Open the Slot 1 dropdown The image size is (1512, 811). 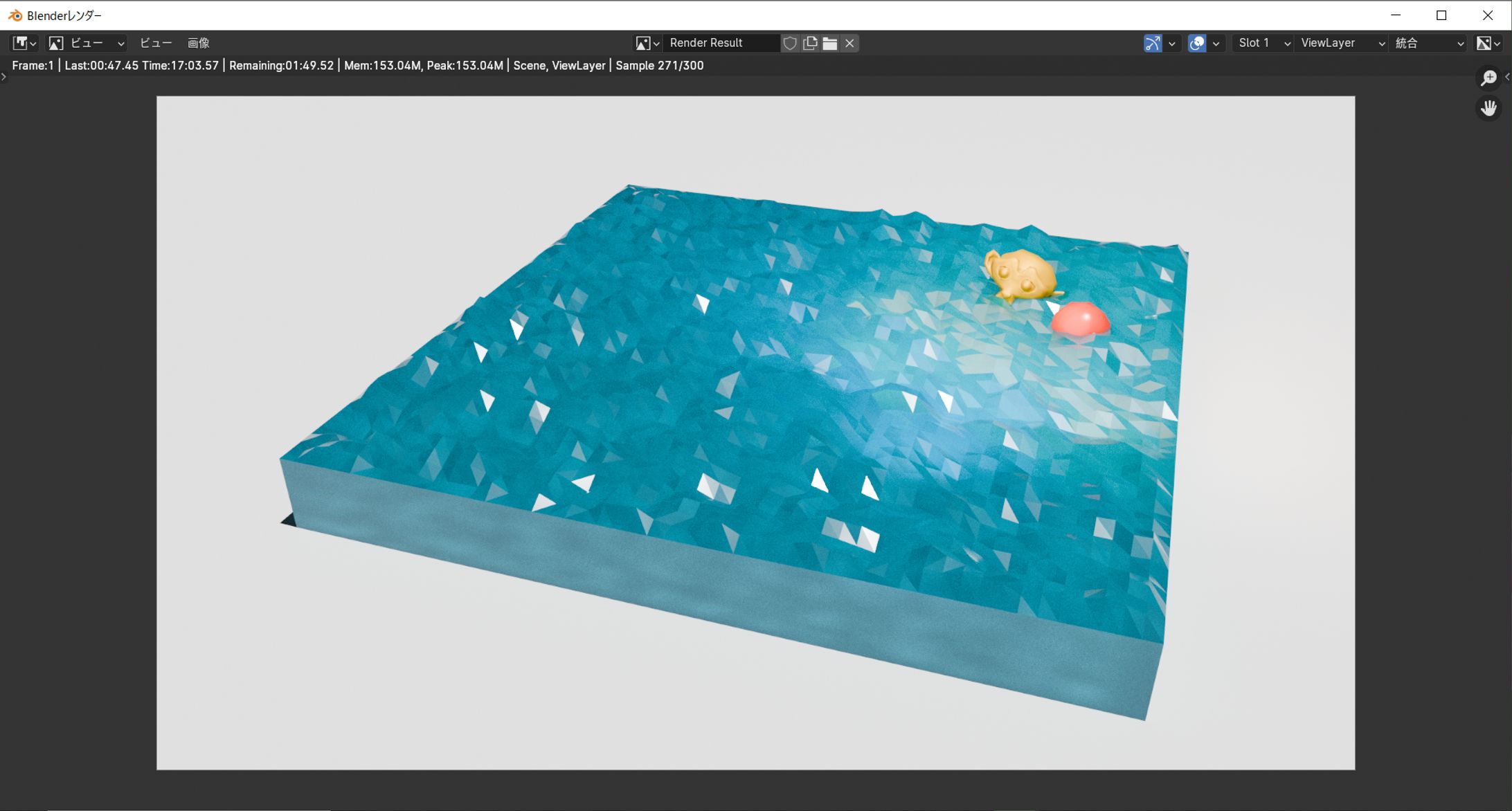click(x=1263, y=43)
